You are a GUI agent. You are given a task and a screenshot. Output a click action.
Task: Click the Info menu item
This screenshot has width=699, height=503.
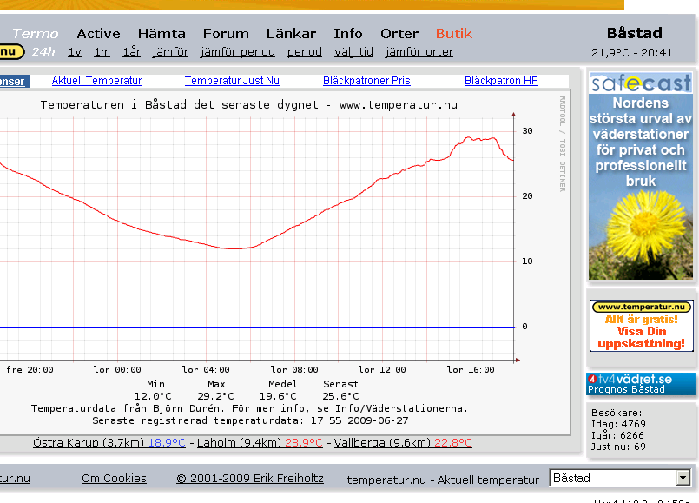[x=348, y=33]
